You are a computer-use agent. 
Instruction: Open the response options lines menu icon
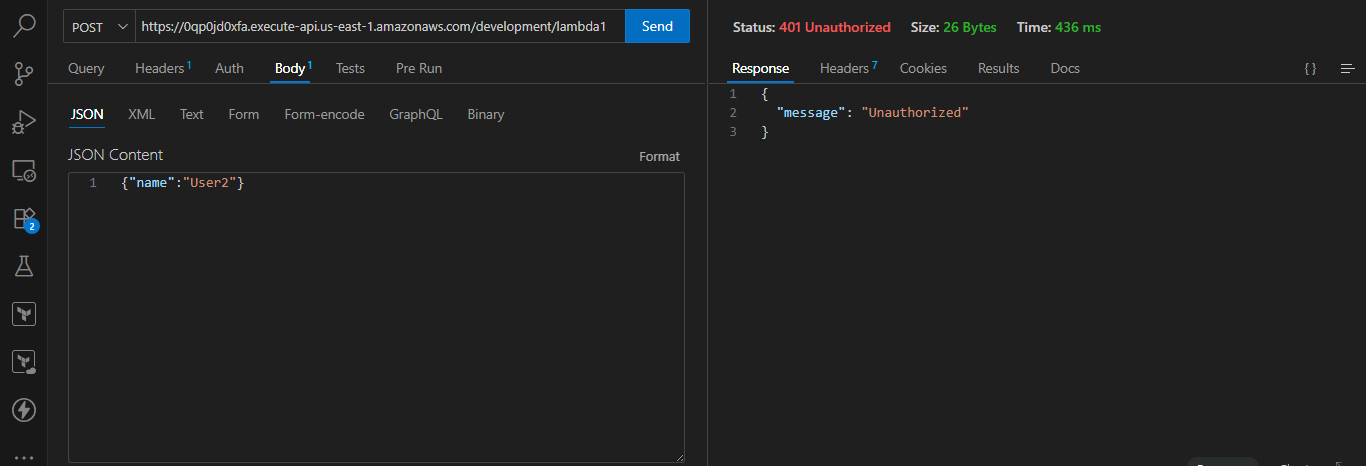[1347, 68]
